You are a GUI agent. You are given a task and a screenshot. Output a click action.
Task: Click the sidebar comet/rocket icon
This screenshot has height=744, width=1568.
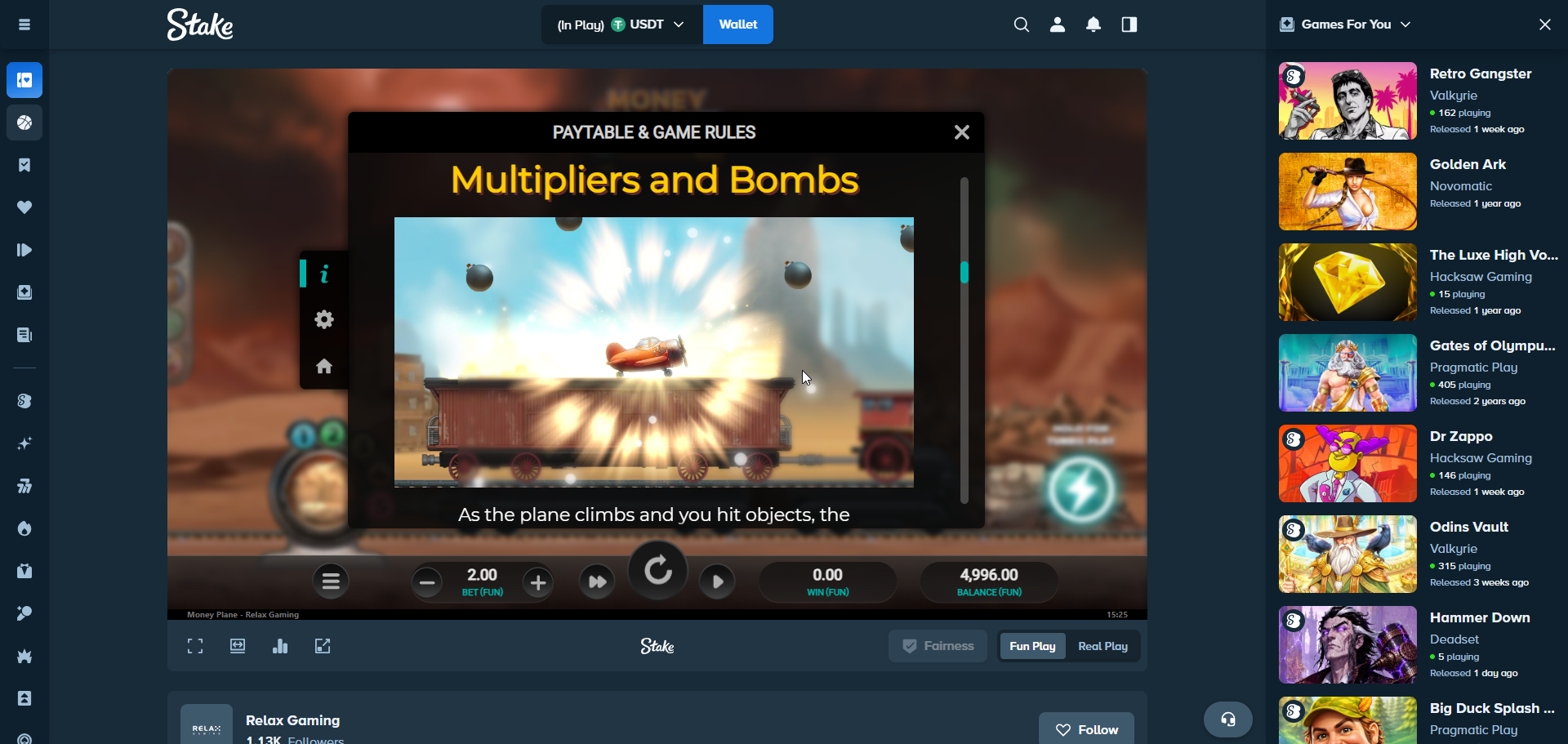coord(24,613)
